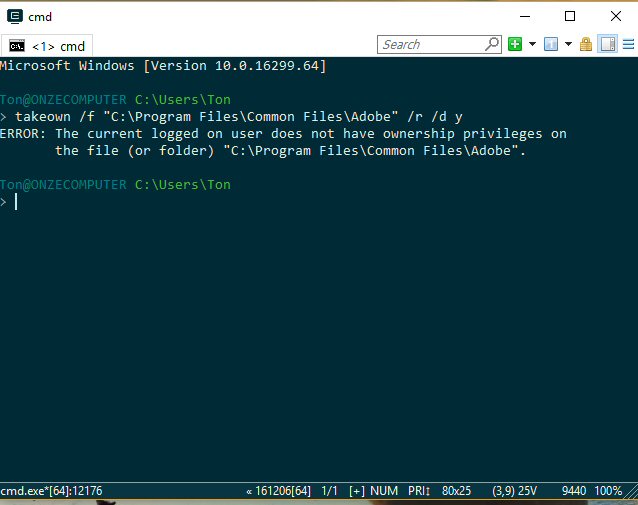Click cmd.exe*[64]:12176 status entry
The height and width of the screenshot is (505, 638).
coord(51,491)
